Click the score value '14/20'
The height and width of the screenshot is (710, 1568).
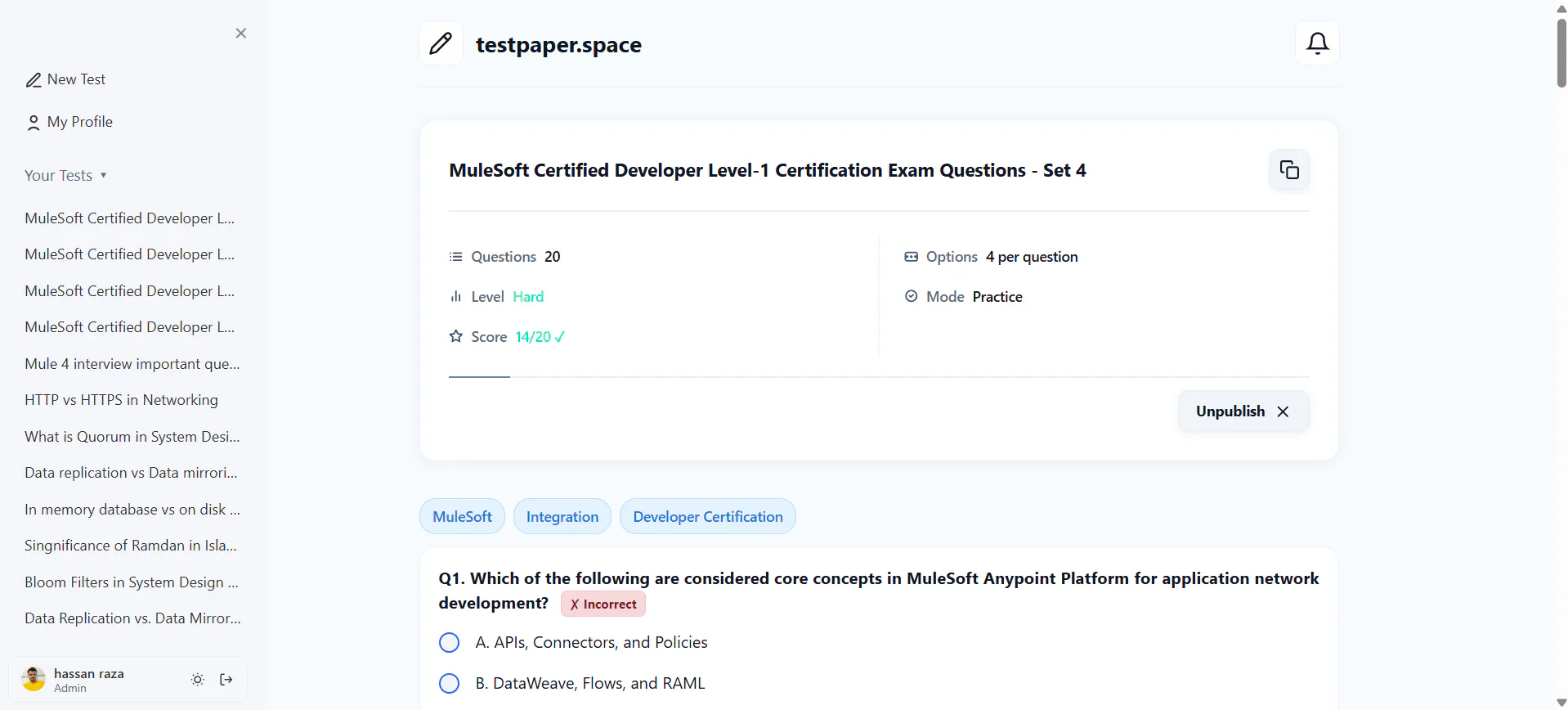534,337
